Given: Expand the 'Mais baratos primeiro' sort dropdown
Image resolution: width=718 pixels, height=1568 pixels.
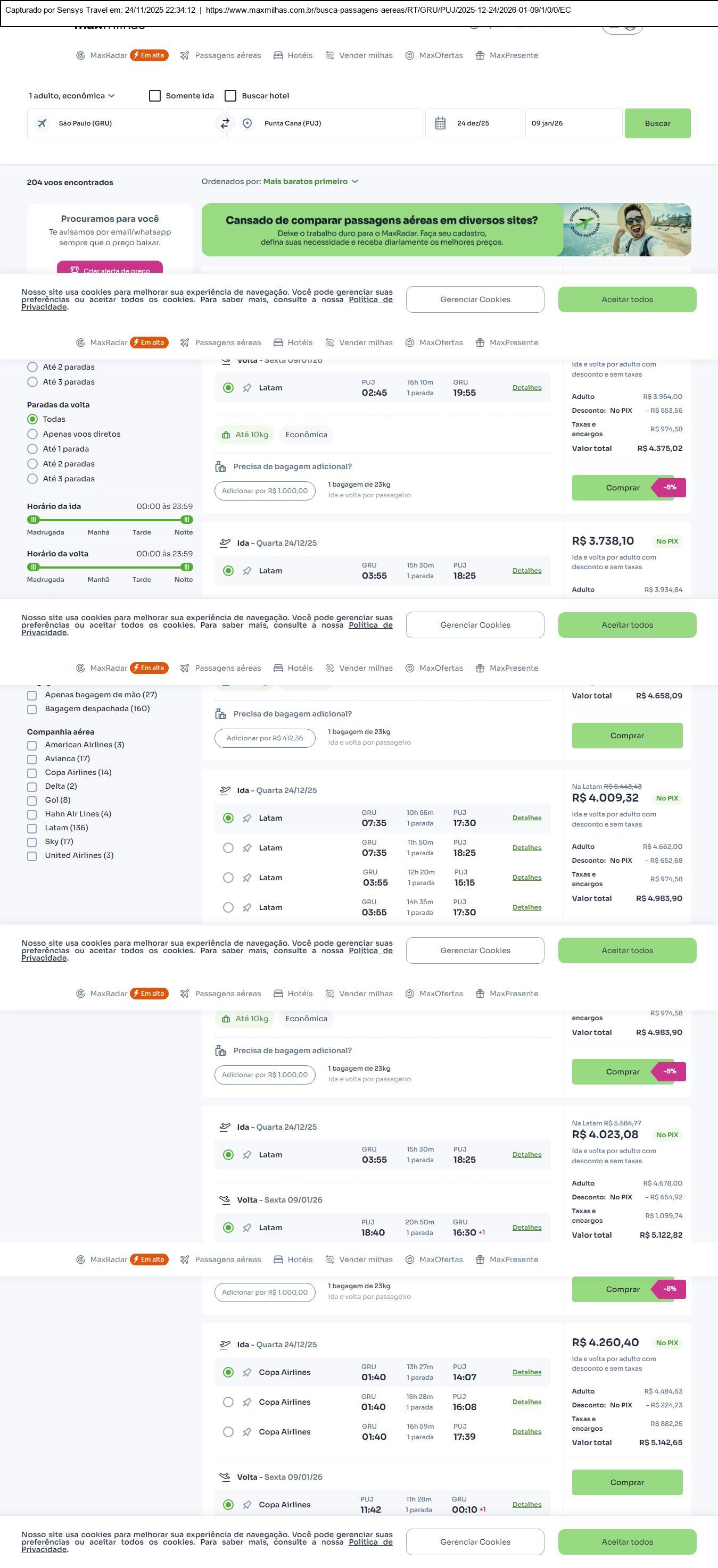Looking at the screenshot, I should click(311, 181).
